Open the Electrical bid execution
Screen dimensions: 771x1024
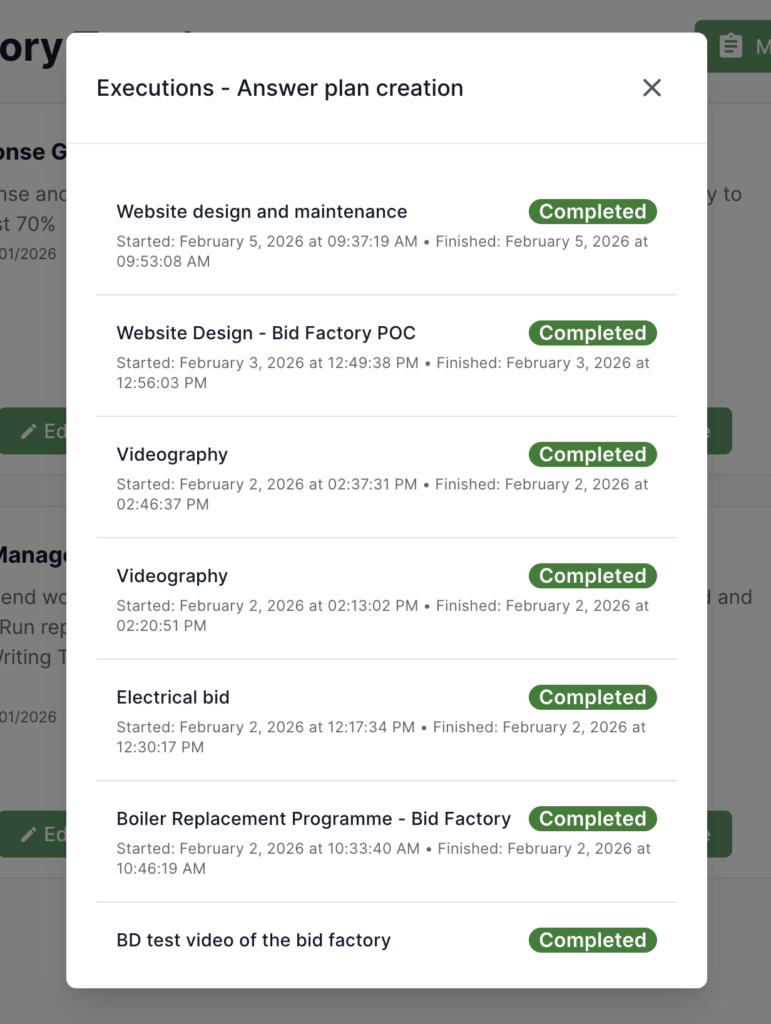coord(173,697)
